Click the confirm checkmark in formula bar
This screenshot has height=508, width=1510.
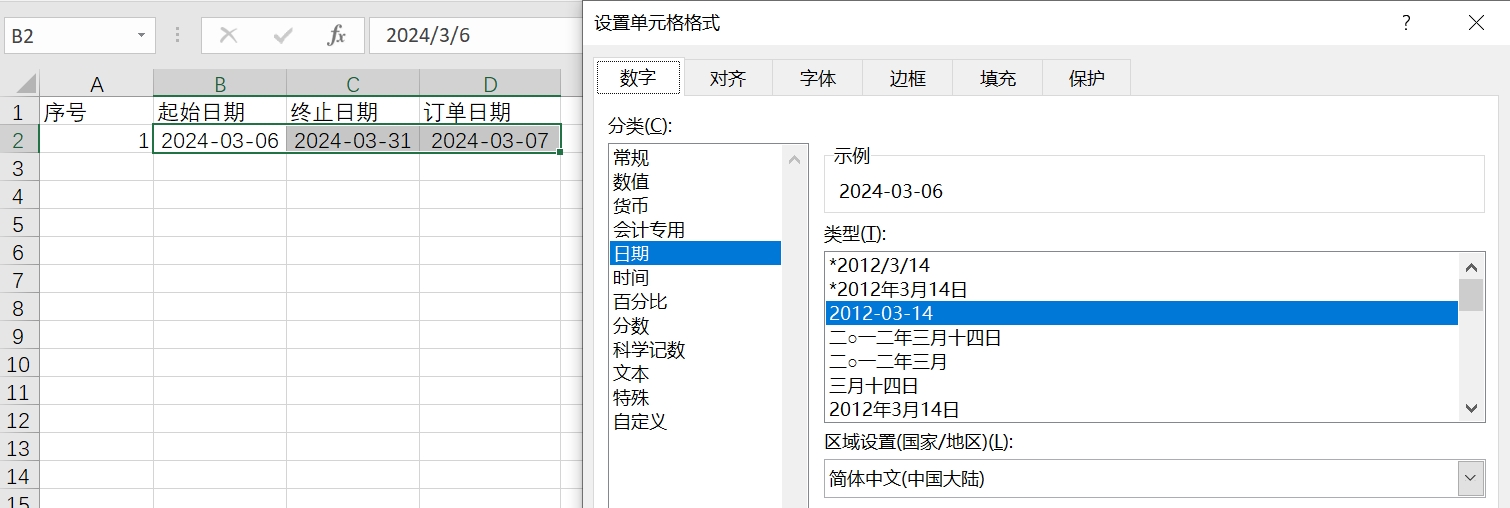tap(283, 36)
